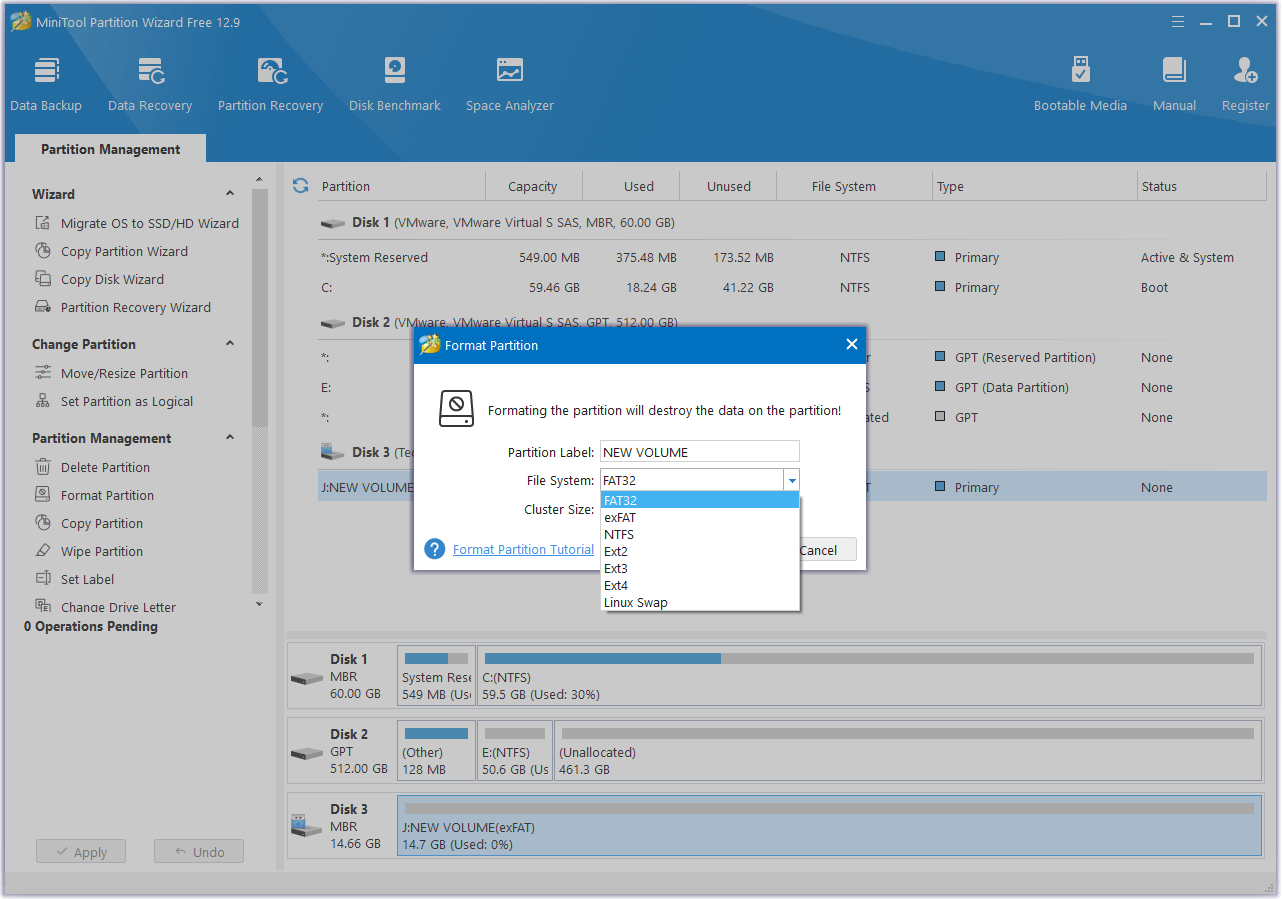
Task: Click the sidebar scroll-up arrow
Action: coord(260,178)
